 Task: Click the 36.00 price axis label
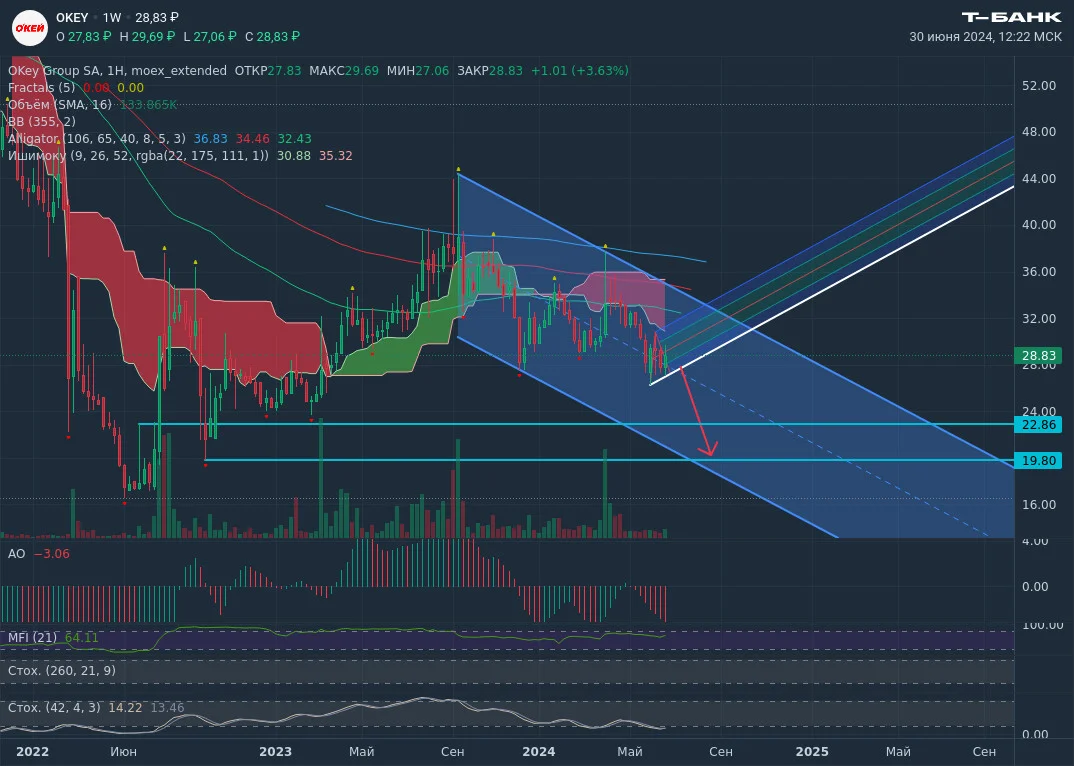(x=1039, y=272)
